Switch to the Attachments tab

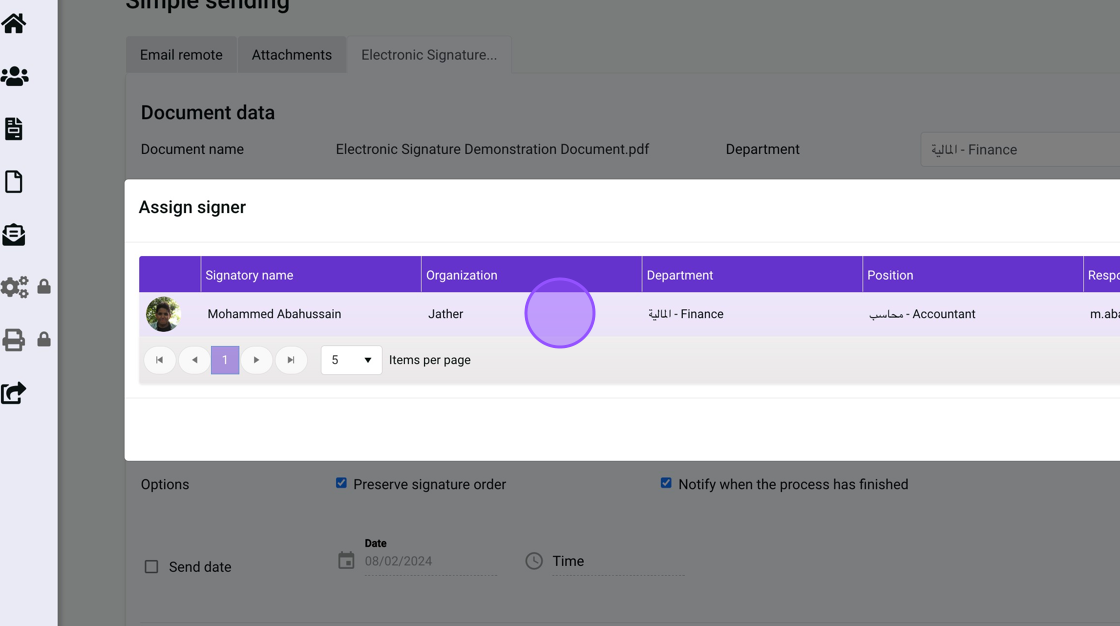[291, 55]
